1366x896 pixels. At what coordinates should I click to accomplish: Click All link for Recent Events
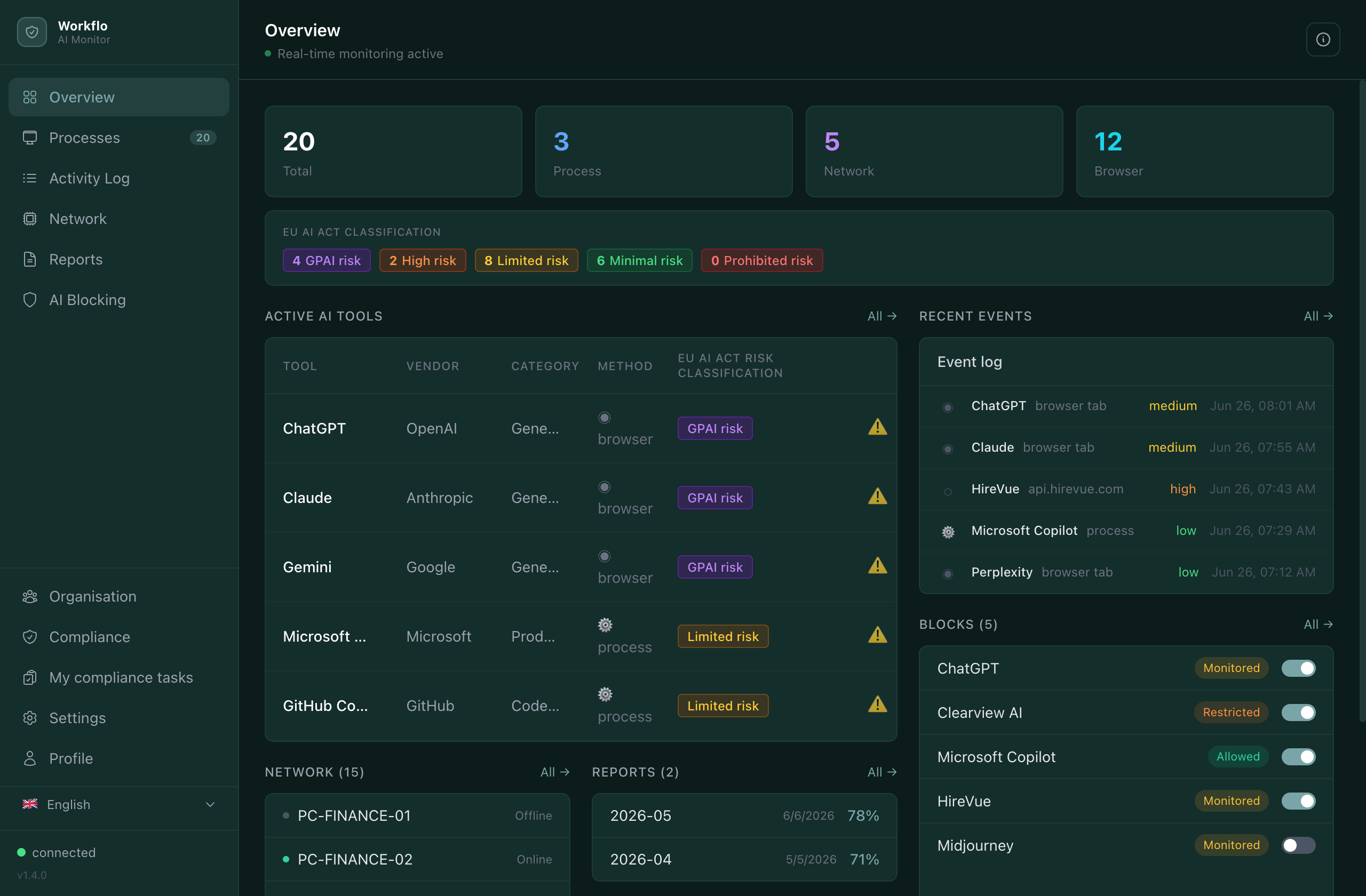coord(1319,316)
